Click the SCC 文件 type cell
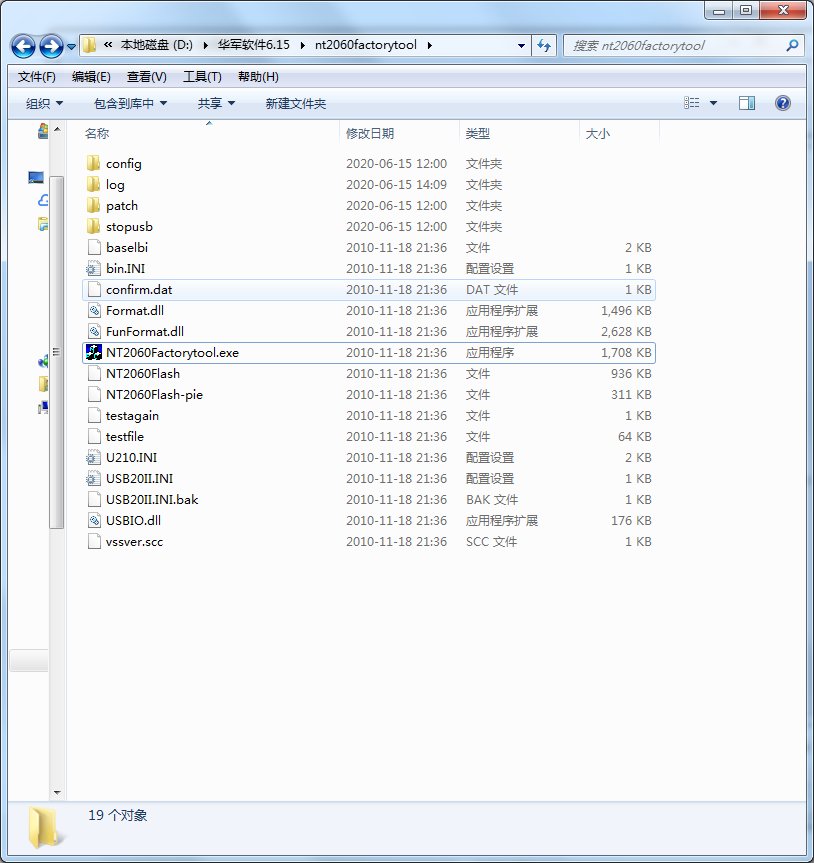 click(491, 541)
